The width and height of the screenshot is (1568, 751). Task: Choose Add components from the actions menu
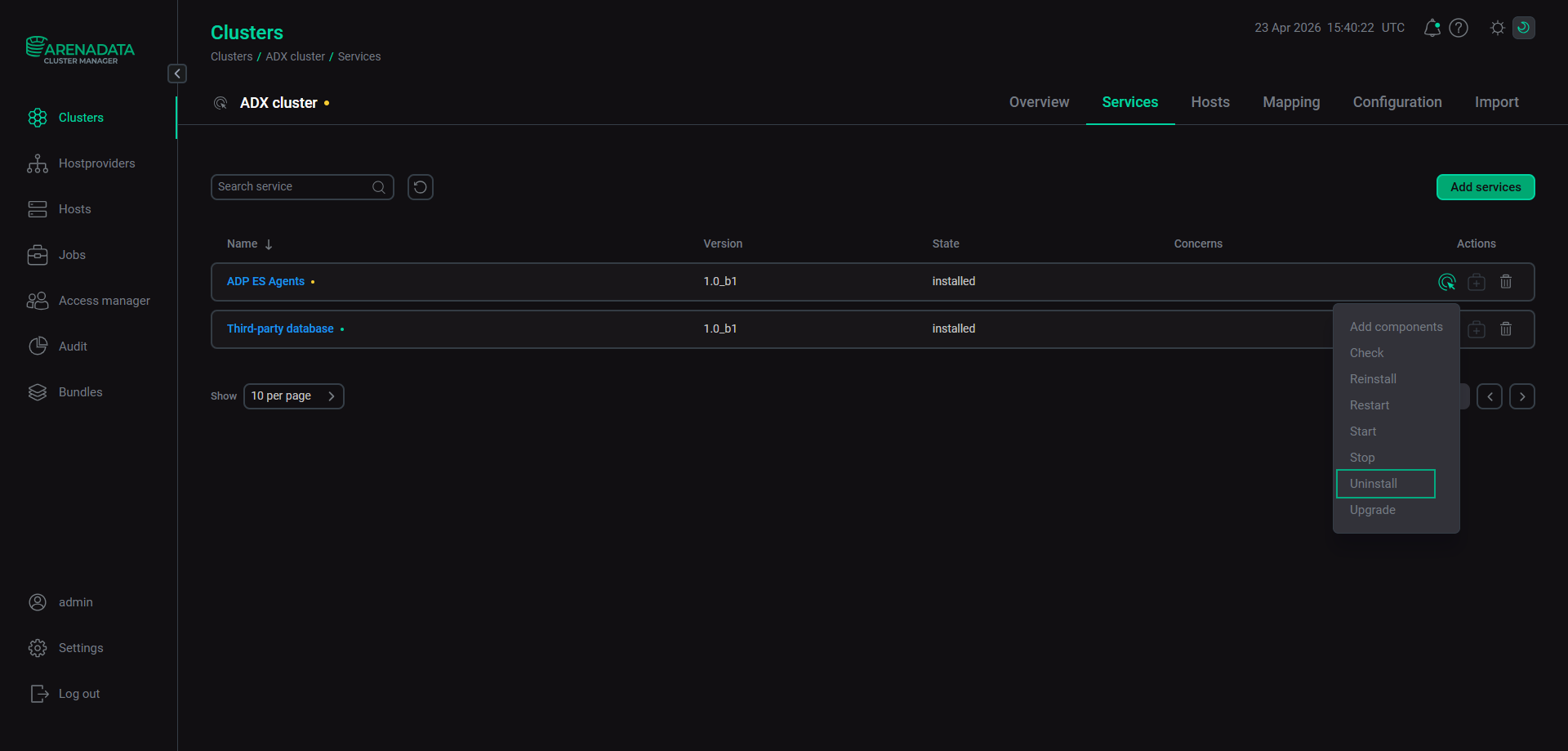pyautogui.click(x=1396, y=327)
